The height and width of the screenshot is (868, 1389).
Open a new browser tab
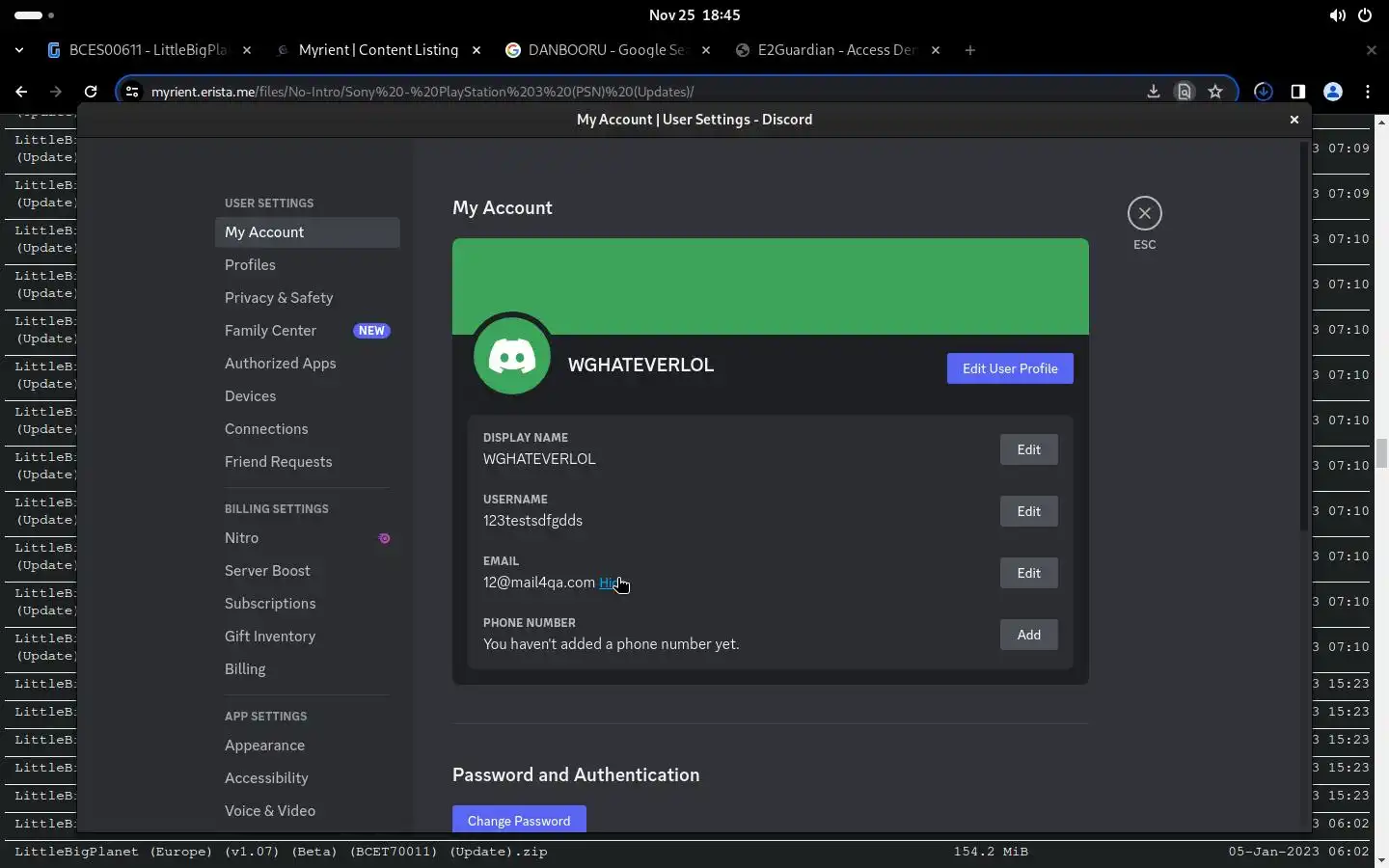pos(970,50)
